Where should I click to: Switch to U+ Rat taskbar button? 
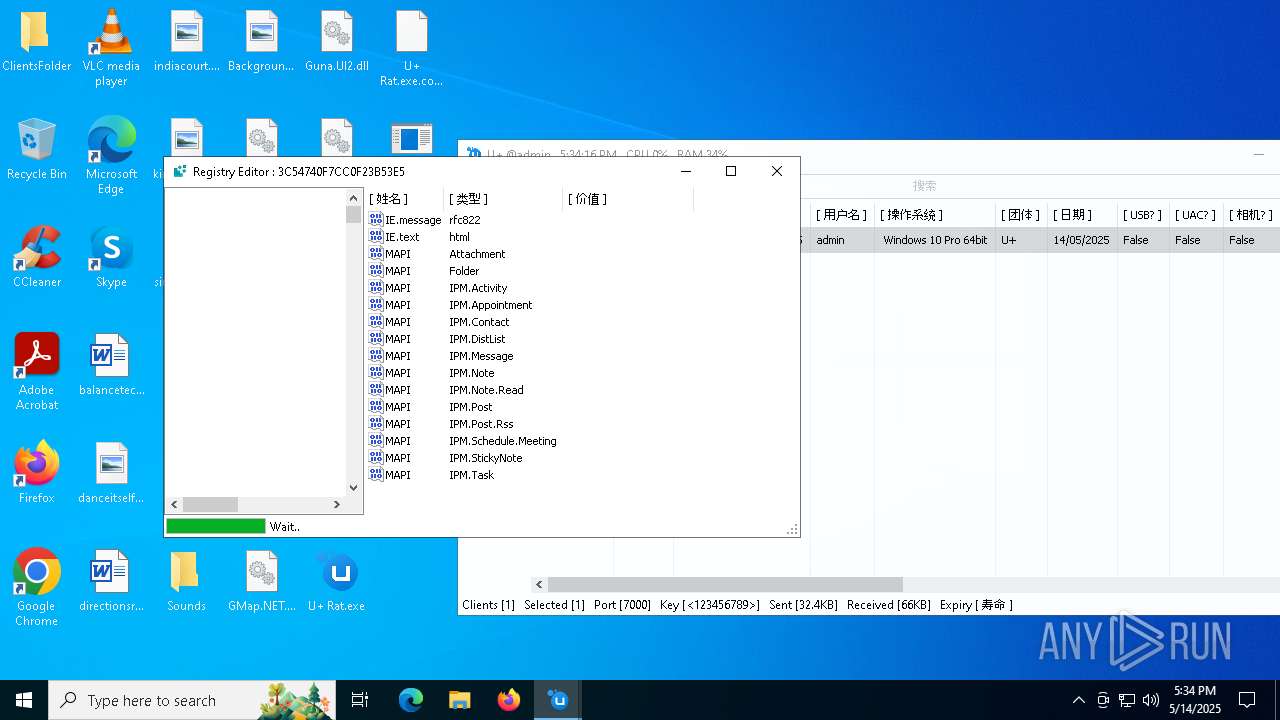click(x=558, y=700)
